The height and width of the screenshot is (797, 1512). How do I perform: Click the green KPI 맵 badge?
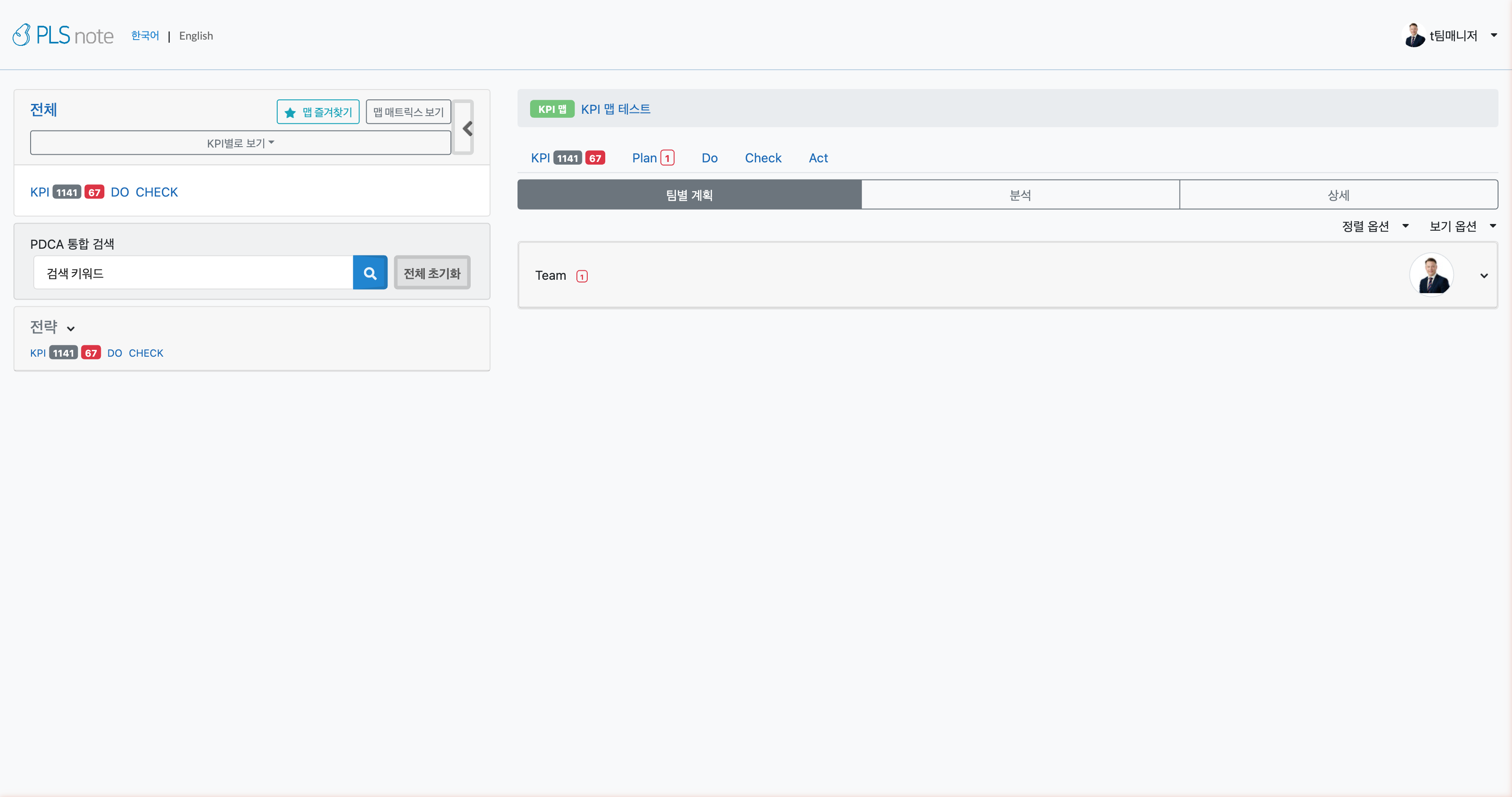point(552,109)
